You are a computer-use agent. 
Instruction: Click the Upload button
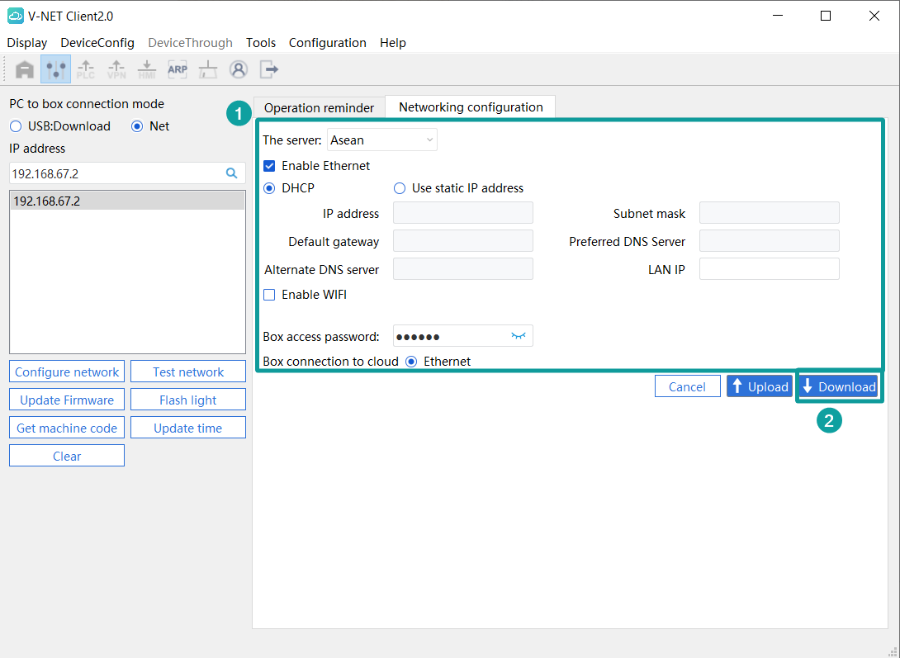point(760,387)
